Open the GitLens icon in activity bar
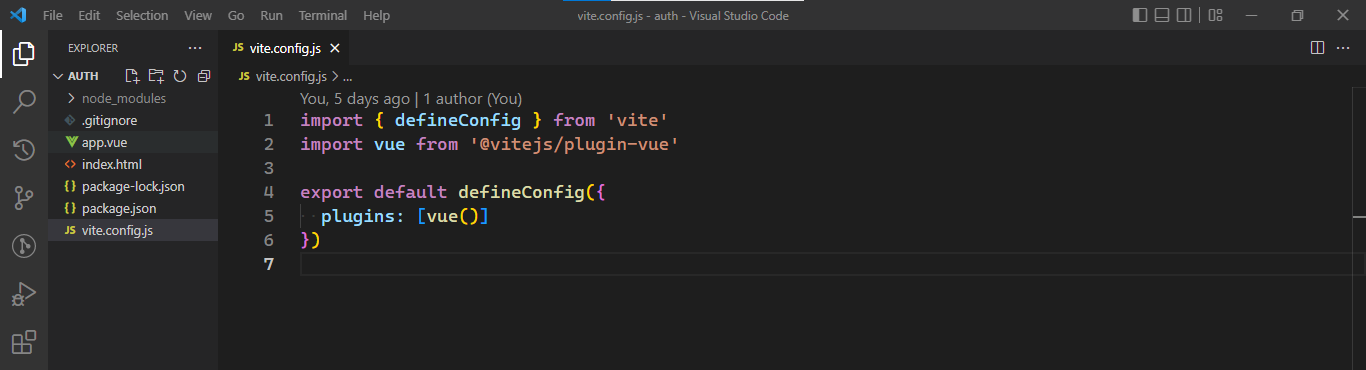 [24, 246]
